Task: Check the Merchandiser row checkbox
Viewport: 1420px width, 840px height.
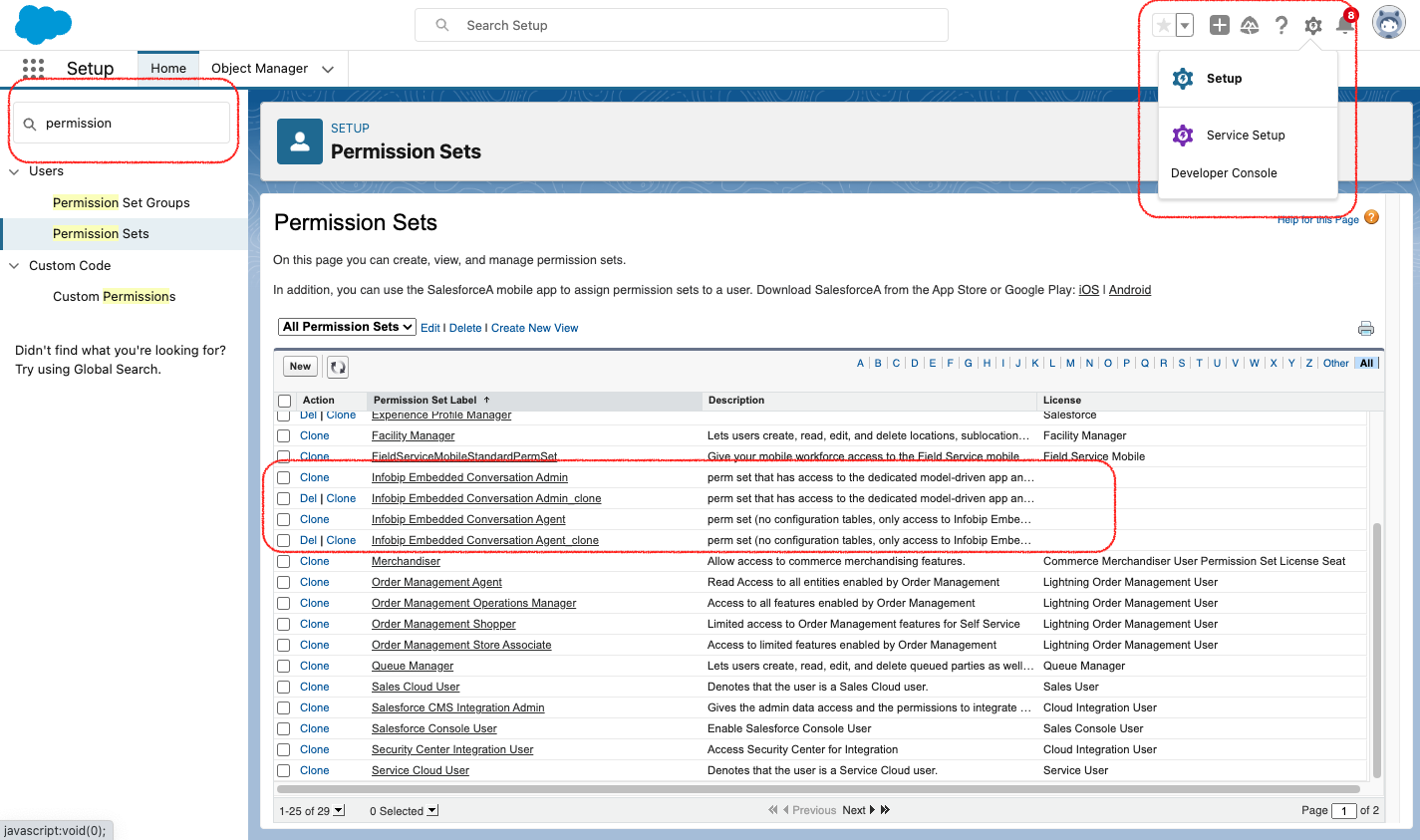Action: pyautogui.click(x=284, y=561)
